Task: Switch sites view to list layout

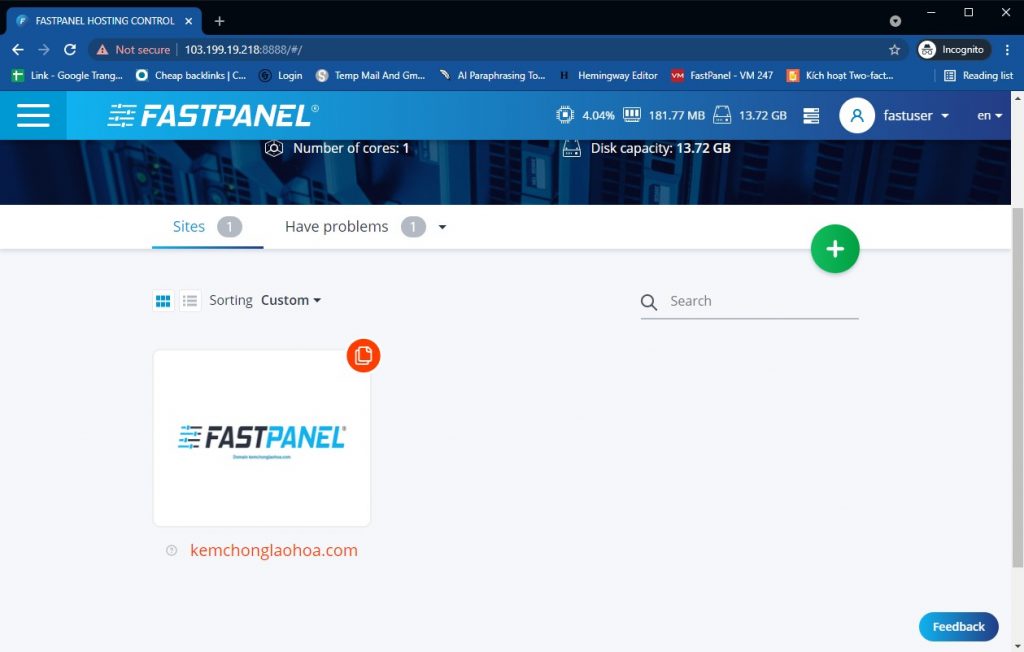Action: point(190,300)
